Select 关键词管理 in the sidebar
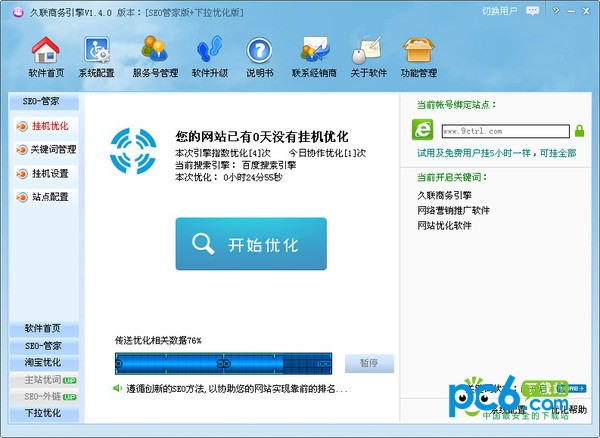Image resolution: width=600 pixels, height=438 pixels. pos(46,150)
